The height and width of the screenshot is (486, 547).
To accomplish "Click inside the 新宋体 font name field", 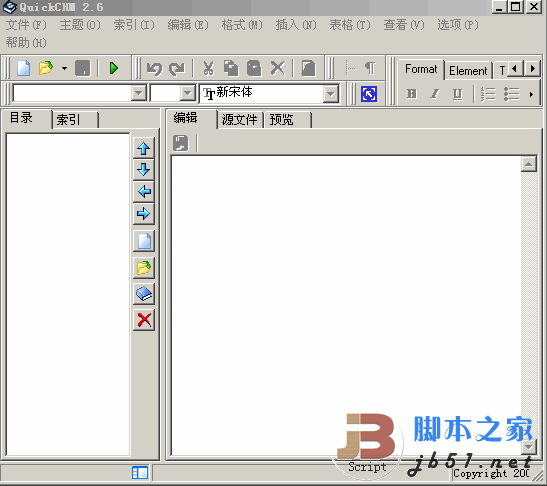I will [262, 94].
